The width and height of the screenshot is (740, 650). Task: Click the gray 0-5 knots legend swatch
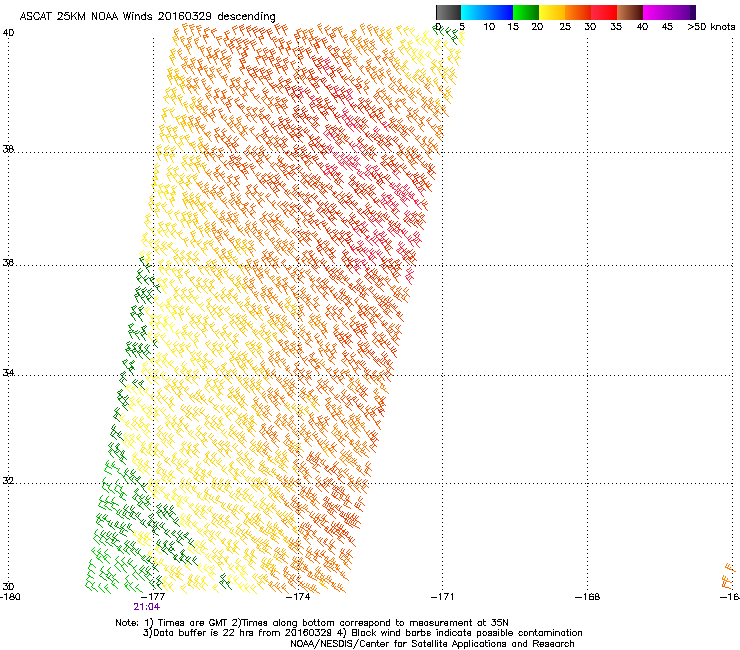[448, 12]
